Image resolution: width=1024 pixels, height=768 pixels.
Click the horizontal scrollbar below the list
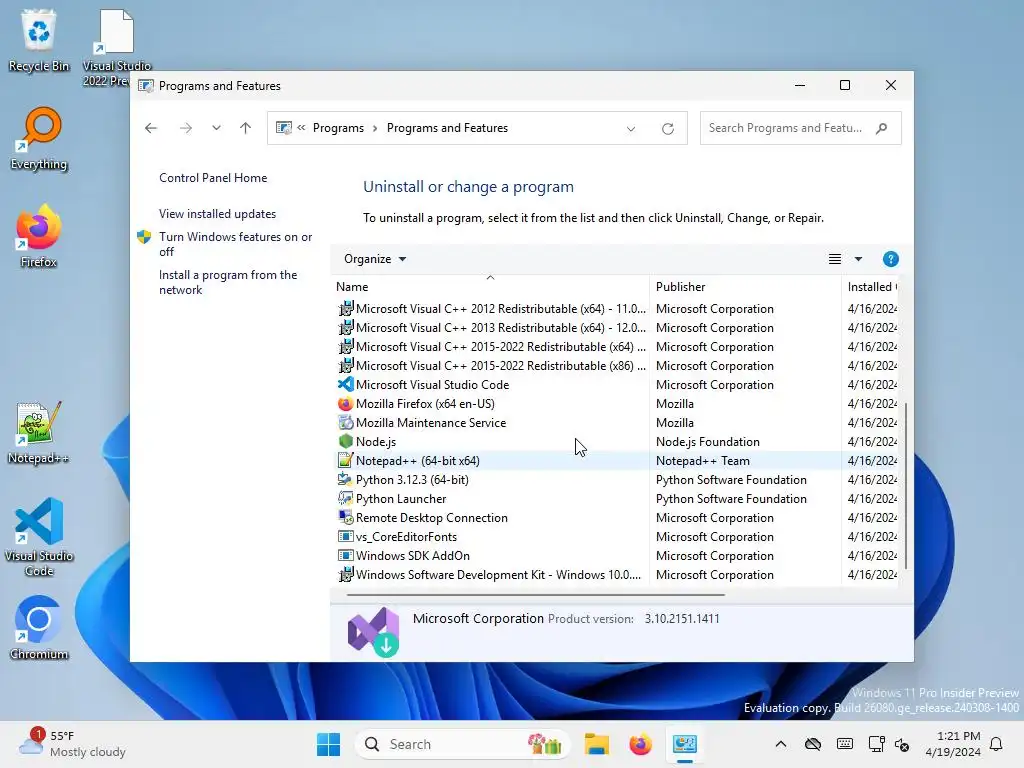point(536,595)
